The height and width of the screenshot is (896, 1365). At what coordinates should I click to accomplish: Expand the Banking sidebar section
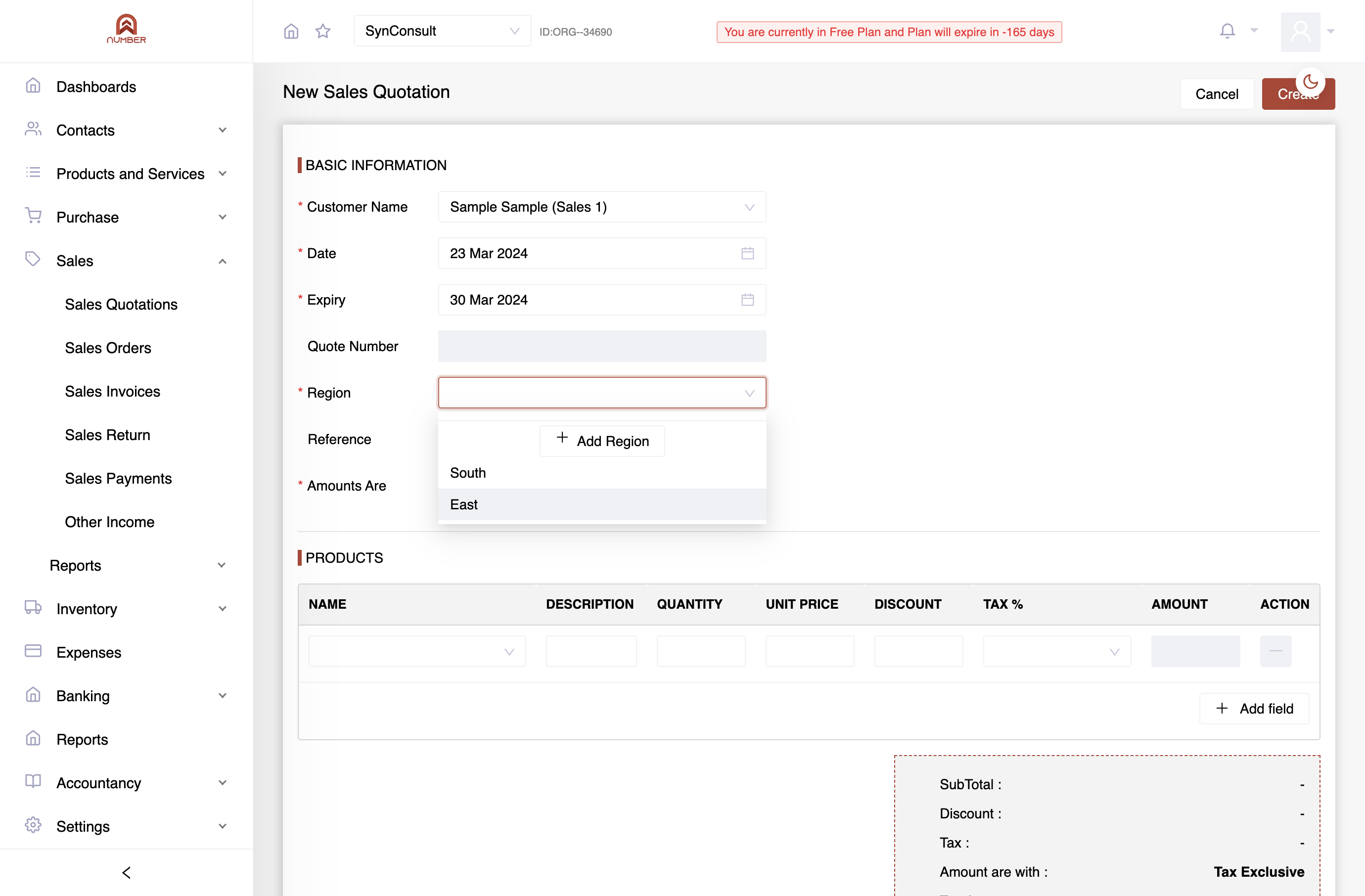coord(126,696)
